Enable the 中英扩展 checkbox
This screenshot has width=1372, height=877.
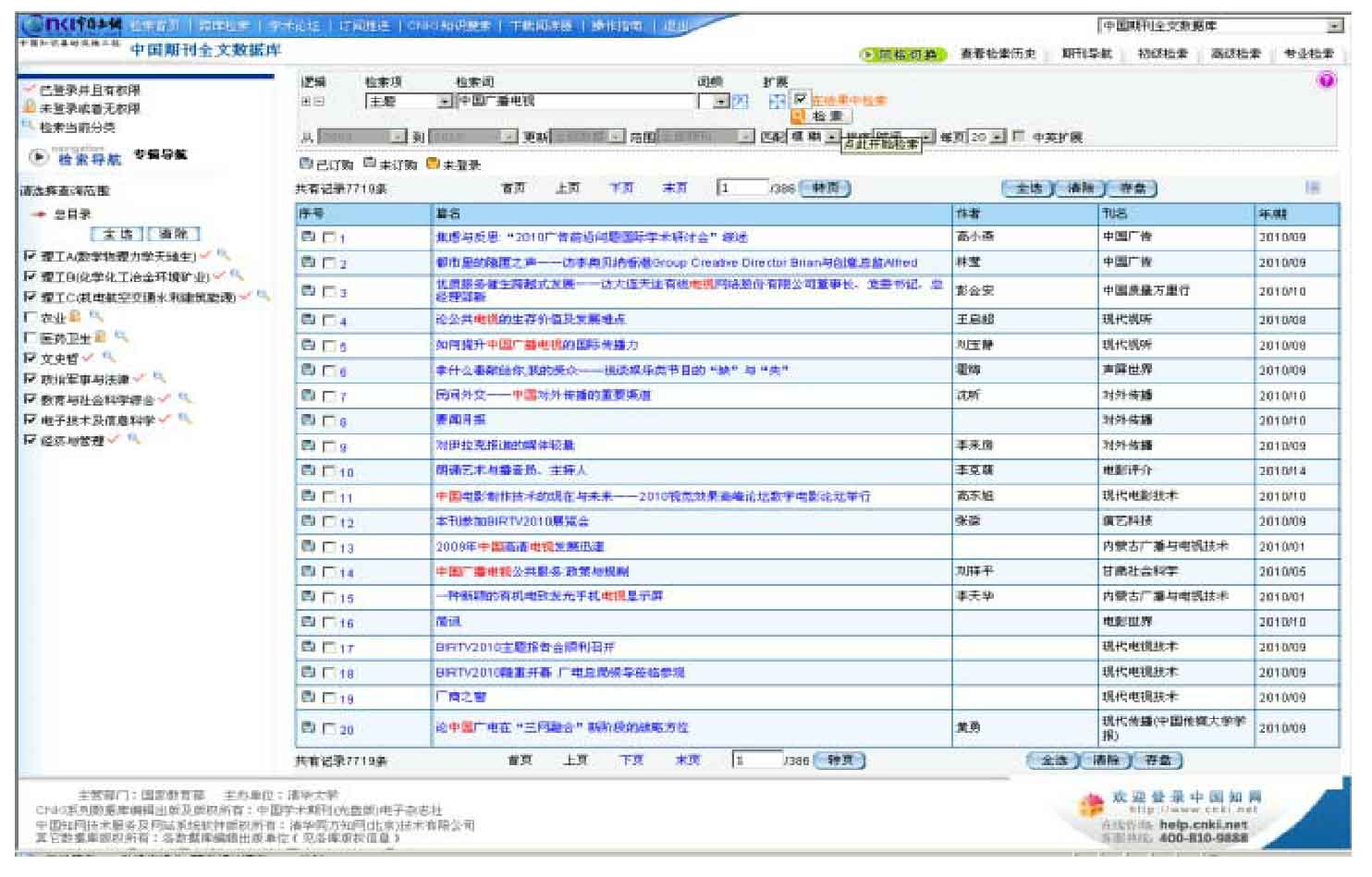[1018, 137]
